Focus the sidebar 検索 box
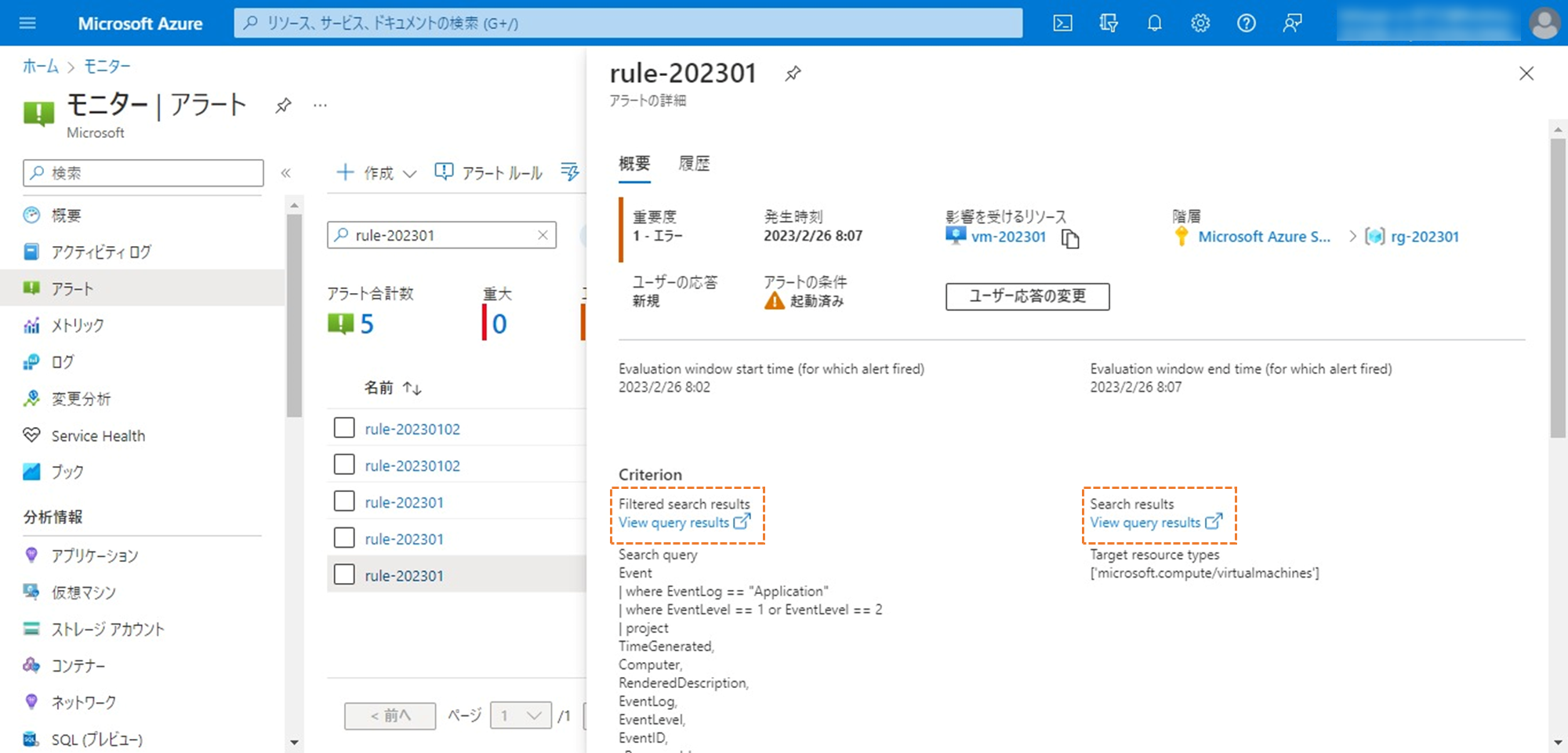 143,173
